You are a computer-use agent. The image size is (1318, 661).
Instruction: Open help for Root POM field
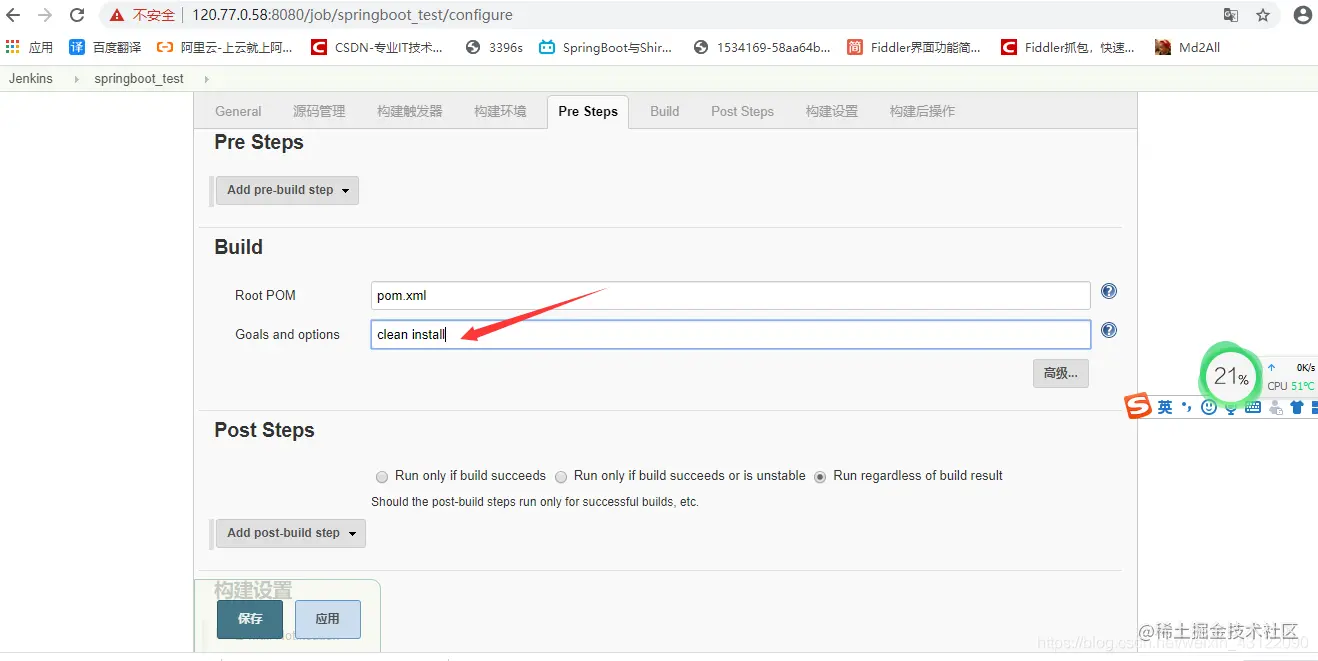tap(1108, 292)
